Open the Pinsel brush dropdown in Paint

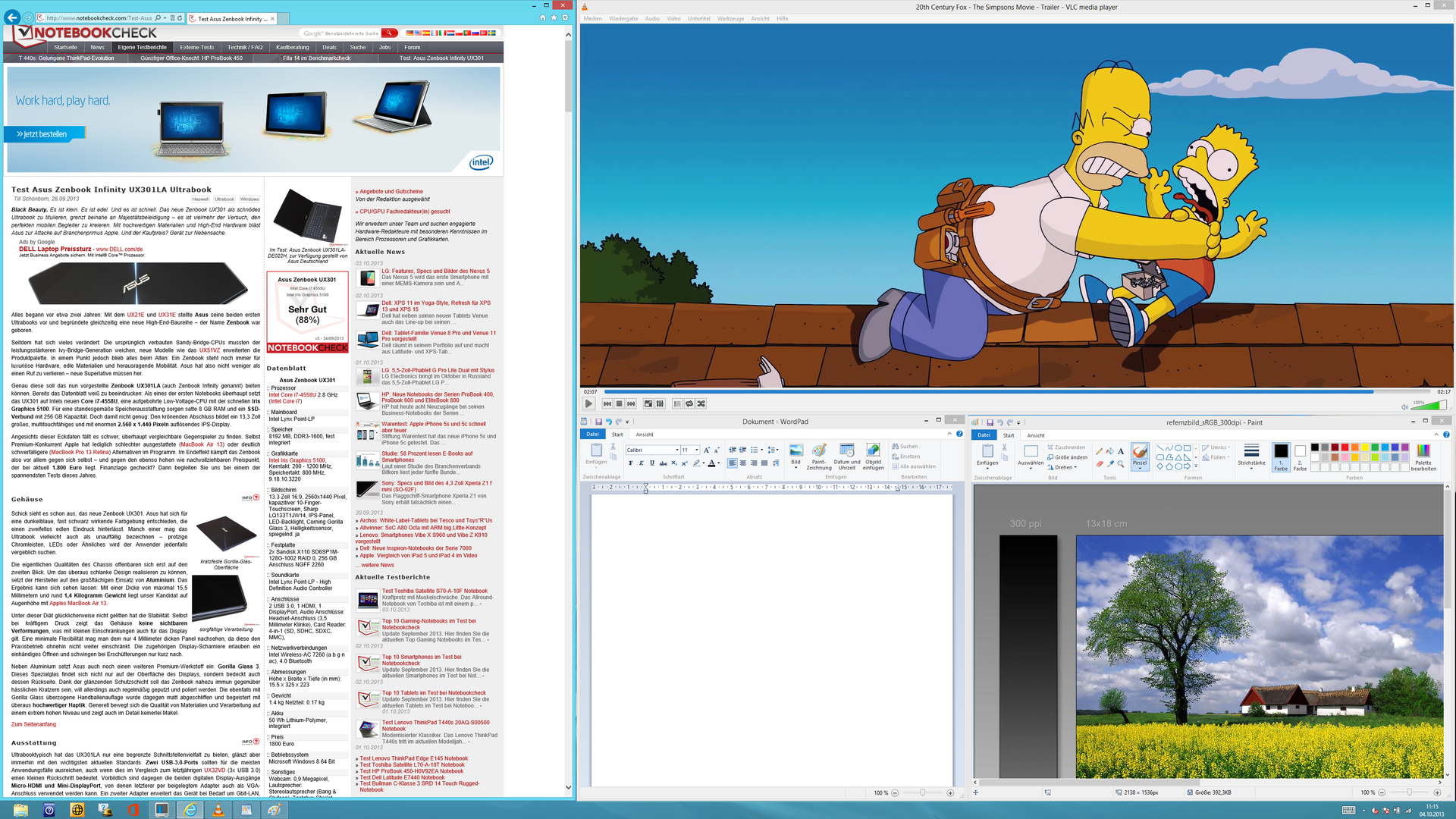pos(1139,465)
